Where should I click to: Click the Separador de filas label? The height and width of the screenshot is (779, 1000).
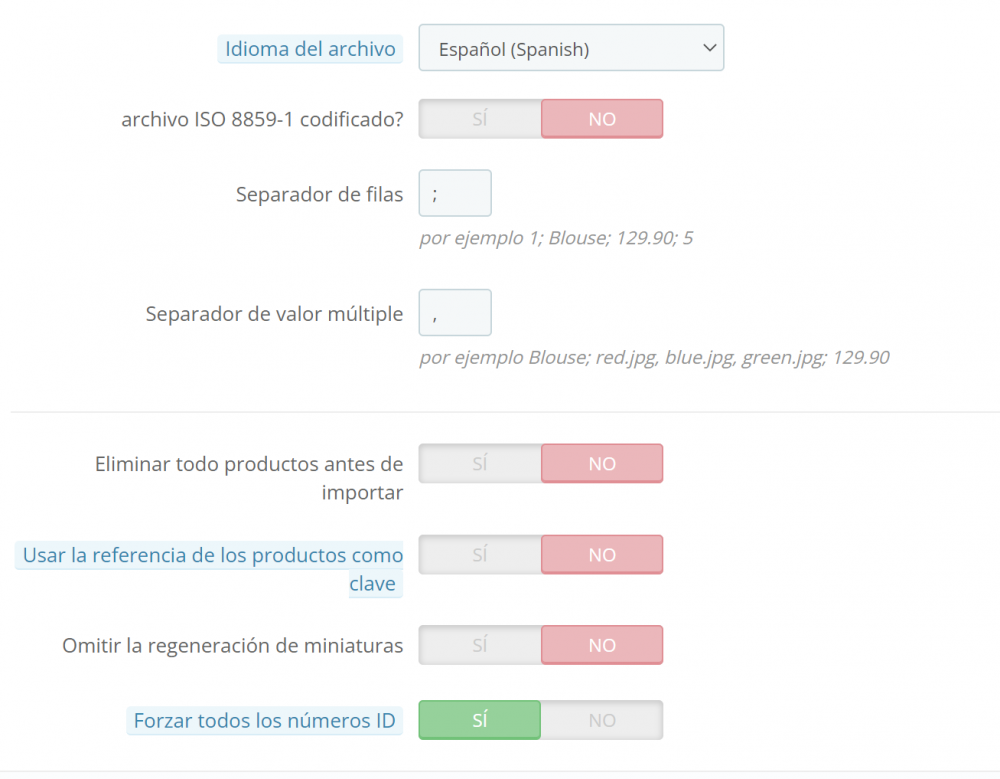pyautogui.click(x=319, y=194)
